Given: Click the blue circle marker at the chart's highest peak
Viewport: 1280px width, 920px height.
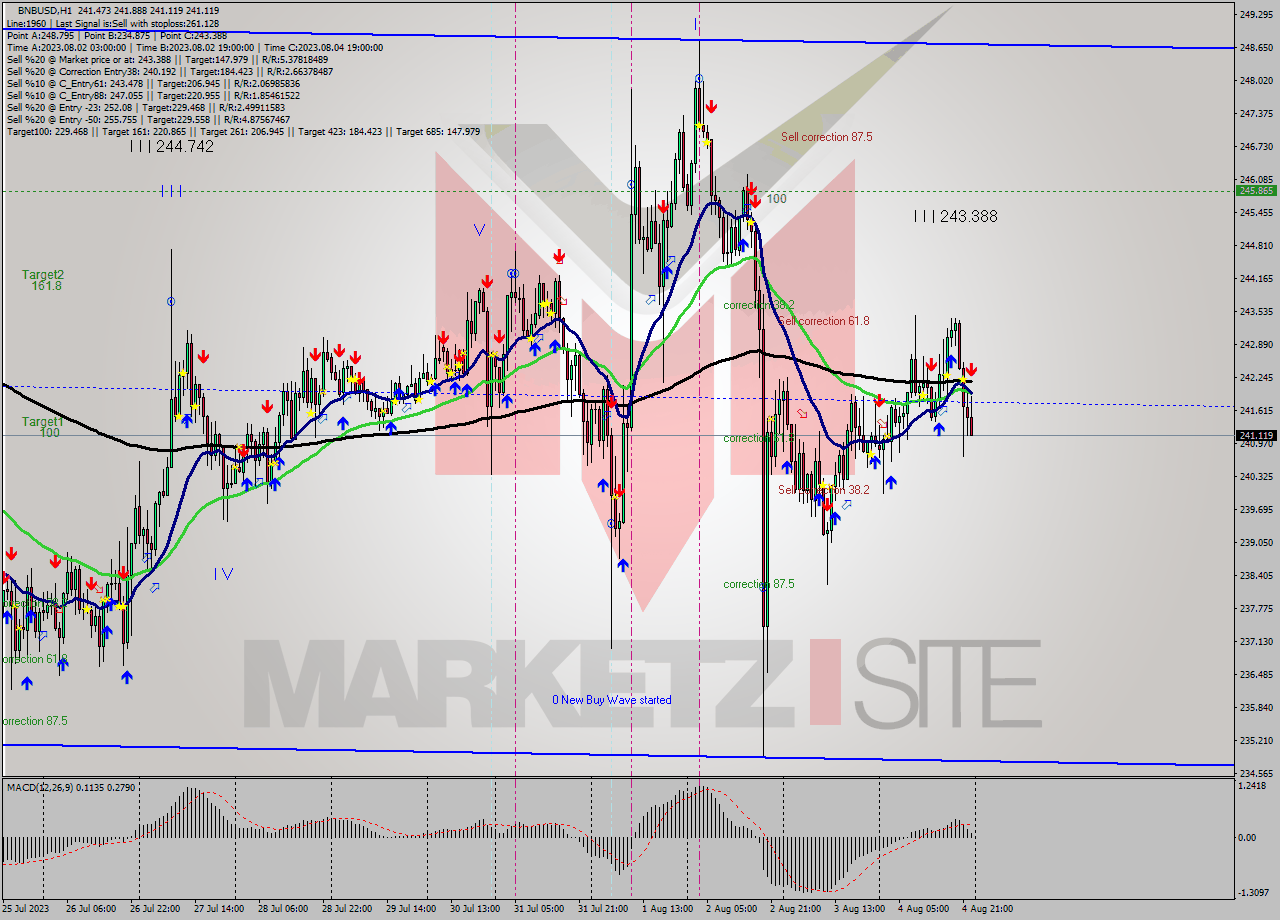Looking at the screenshot, I should [699, 78].
